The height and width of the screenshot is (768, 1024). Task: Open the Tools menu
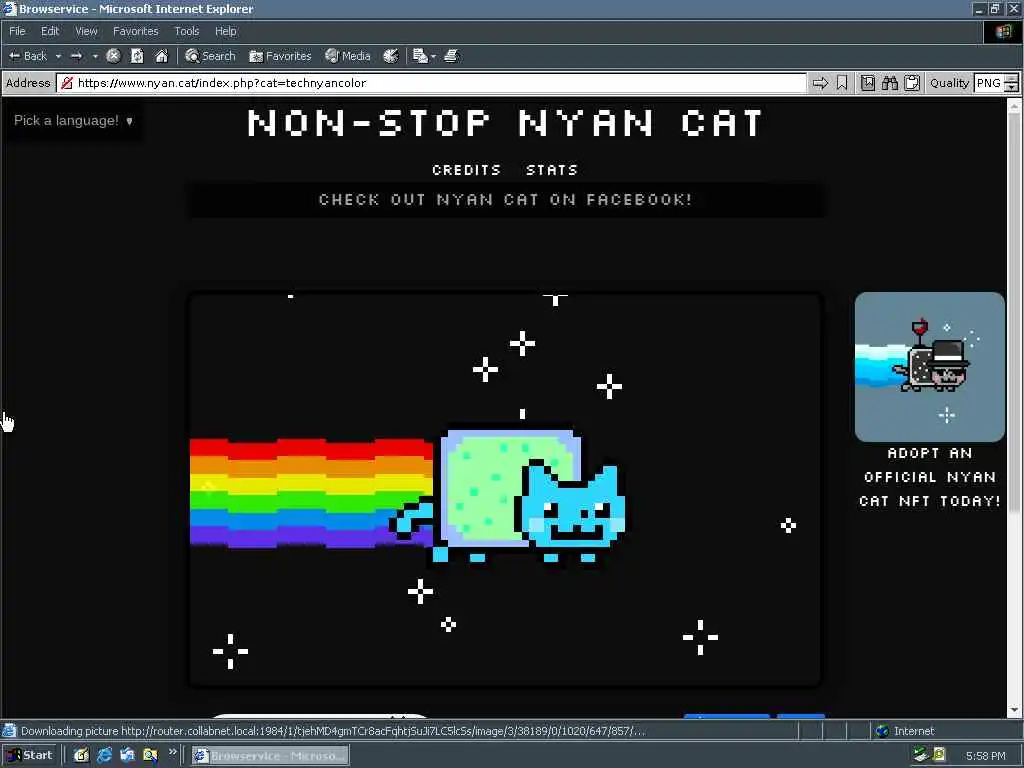point(186,31)
